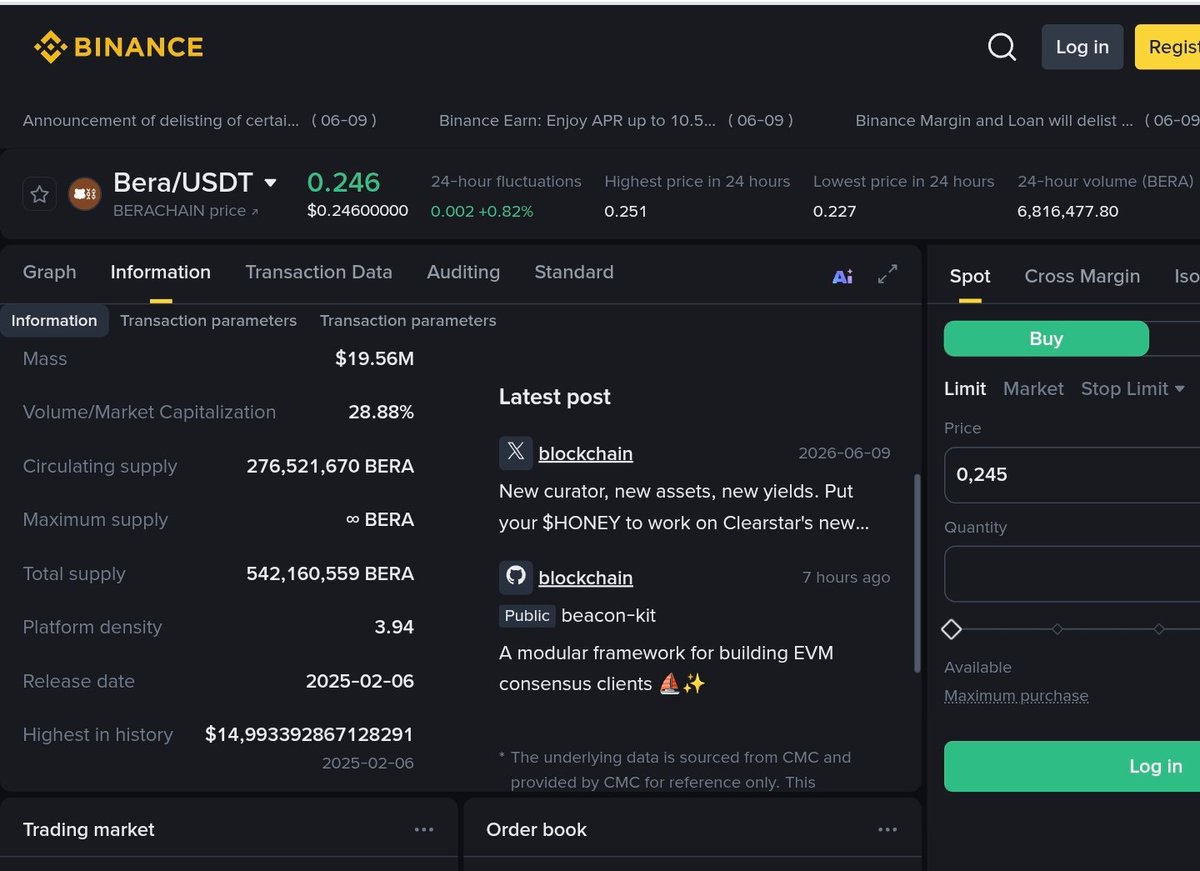Image resolution: width=1200 pixels, height=871 pixels.
Task: Click the X social icon next to blockchain
Action: point(515,452)
